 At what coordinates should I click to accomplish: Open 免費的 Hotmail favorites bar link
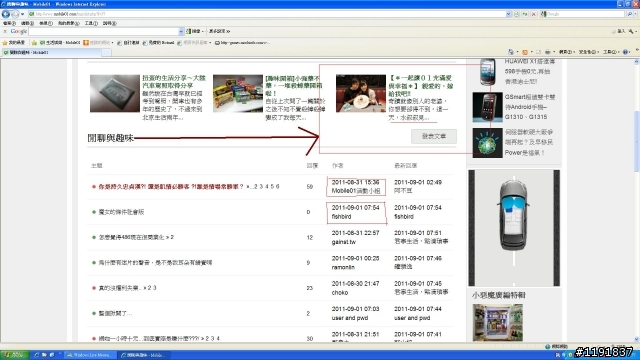pyautogui.click(x=158, y=42)
